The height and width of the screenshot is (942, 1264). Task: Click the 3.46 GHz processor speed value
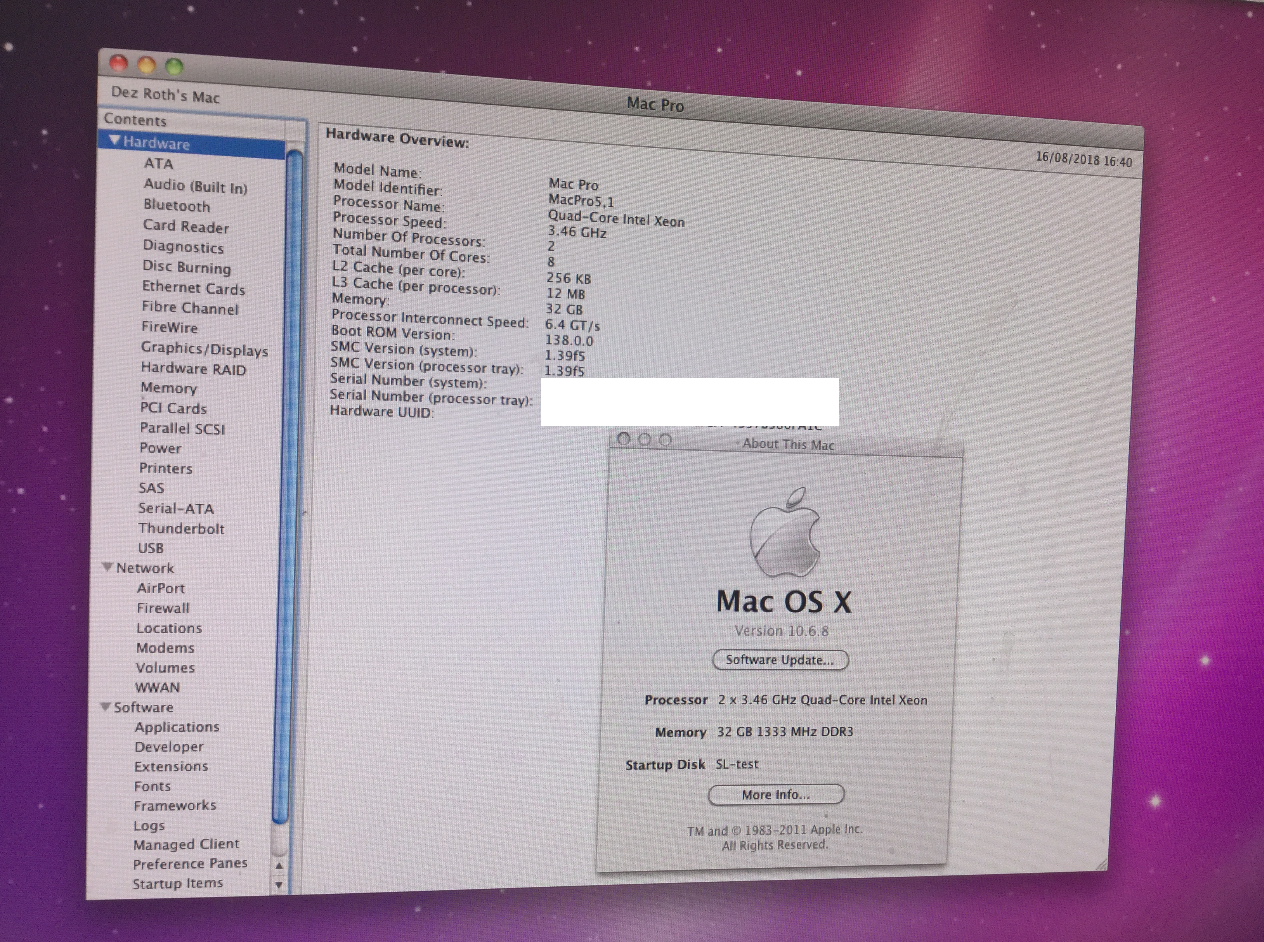tap(577, 232)
